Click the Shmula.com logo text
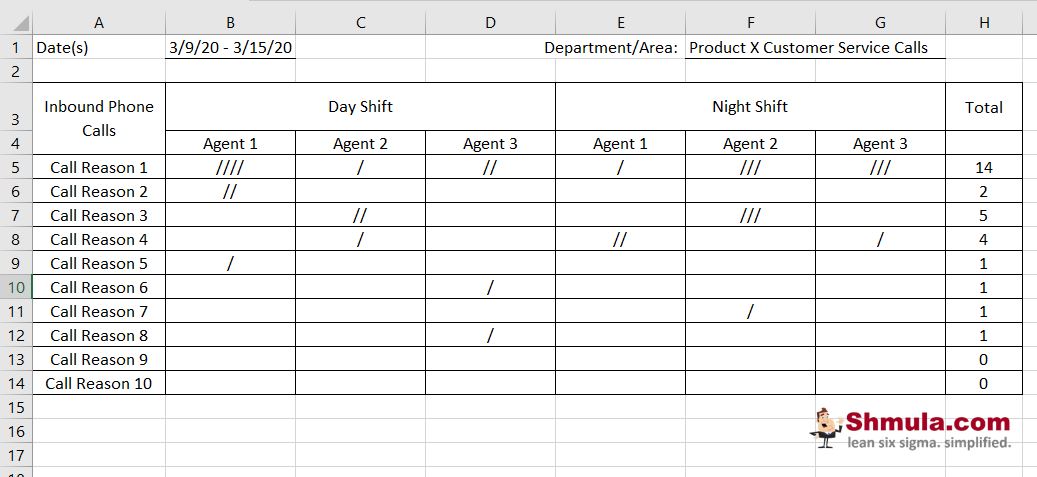 point(927,421)
